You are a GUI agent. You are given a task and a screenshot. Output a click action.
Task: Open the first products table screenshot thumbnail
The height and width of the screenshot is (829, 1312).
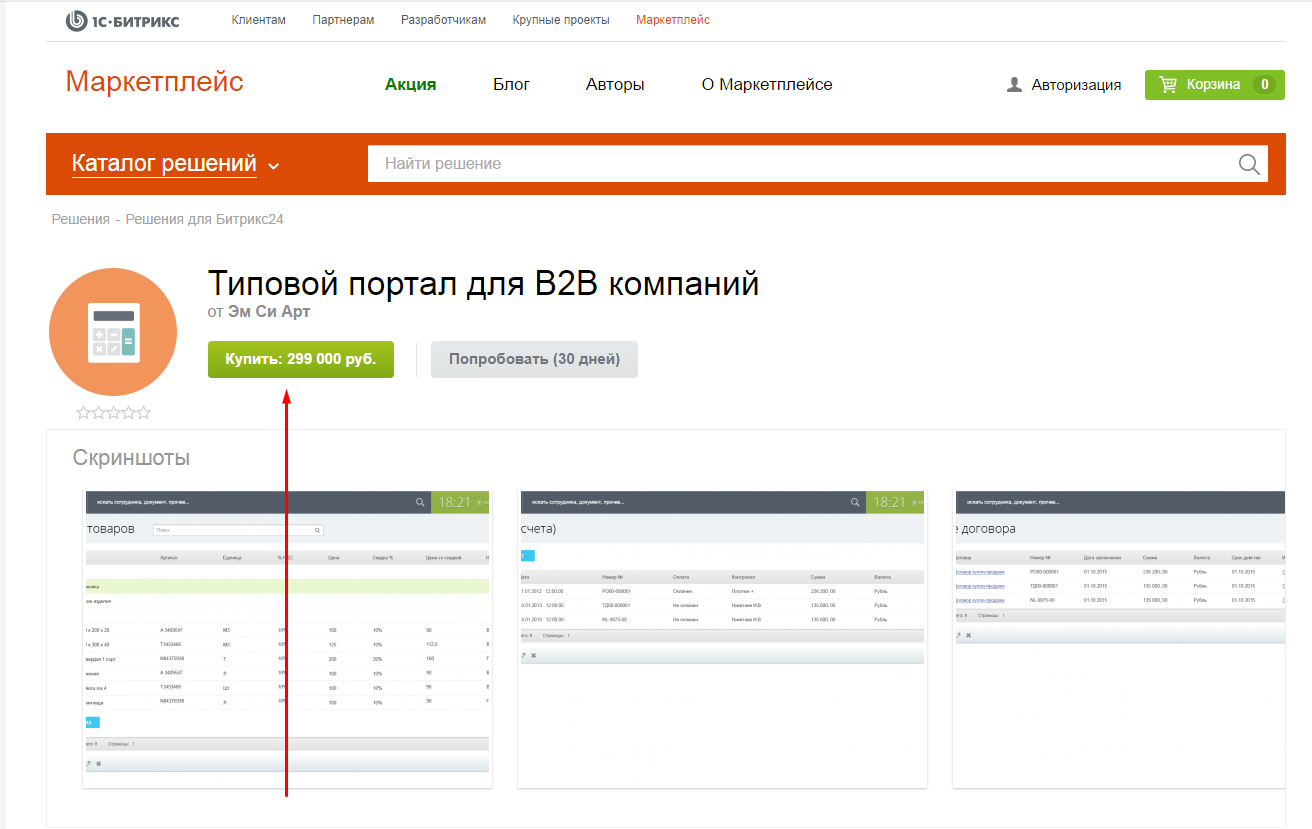(288, 639)
